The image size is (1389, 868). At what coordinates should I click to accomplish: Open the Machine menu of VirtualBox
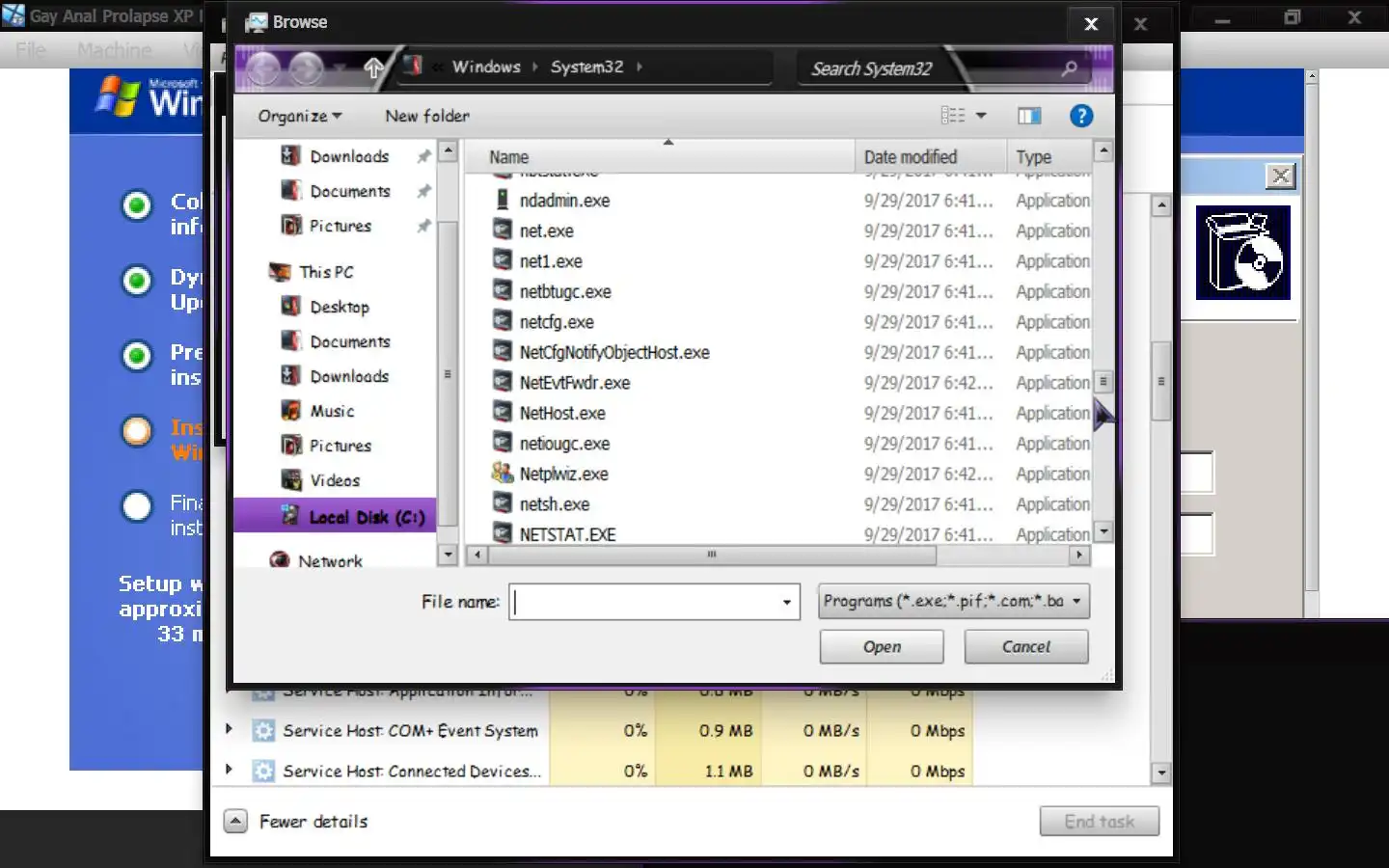[x=114, y=50]
